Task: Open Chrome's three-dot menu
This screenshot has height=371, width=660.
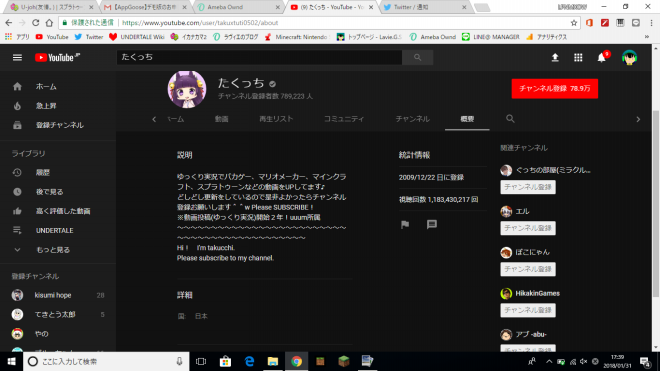Action: pyautogui.click(x=651, y=23)
